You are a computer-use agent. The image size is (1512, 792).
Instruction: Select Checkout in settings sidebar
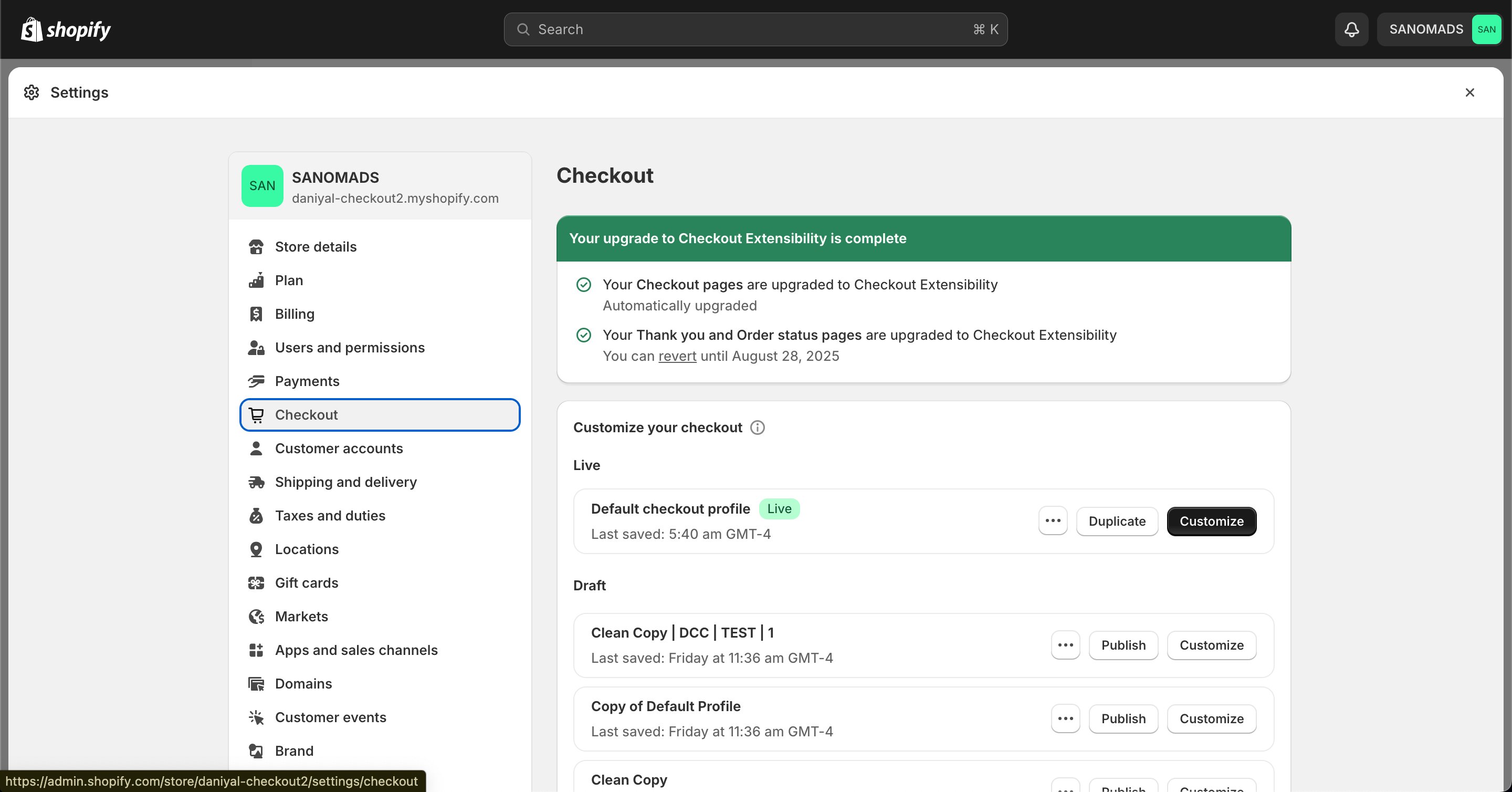380,415
